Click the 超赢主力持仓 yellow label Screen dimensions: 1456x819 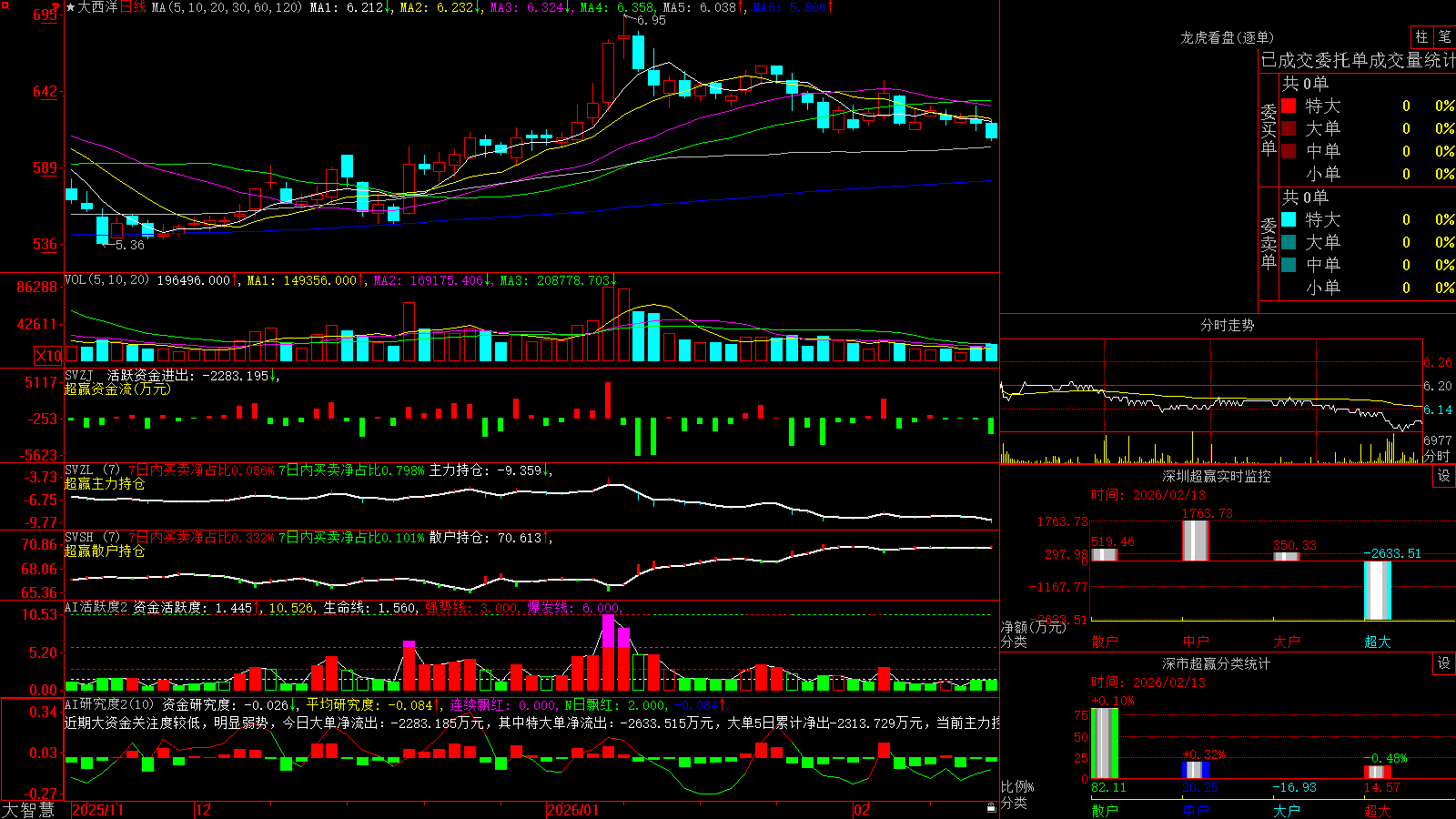click(x=105, y=483)
